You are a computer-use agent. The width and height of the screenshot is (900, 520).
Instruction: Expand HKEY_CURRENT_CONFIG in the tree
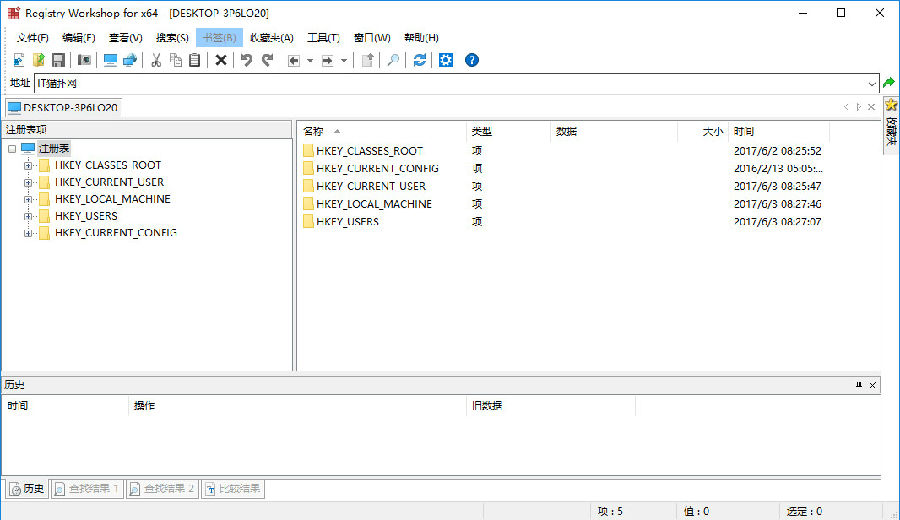click(x=28, y=233)
